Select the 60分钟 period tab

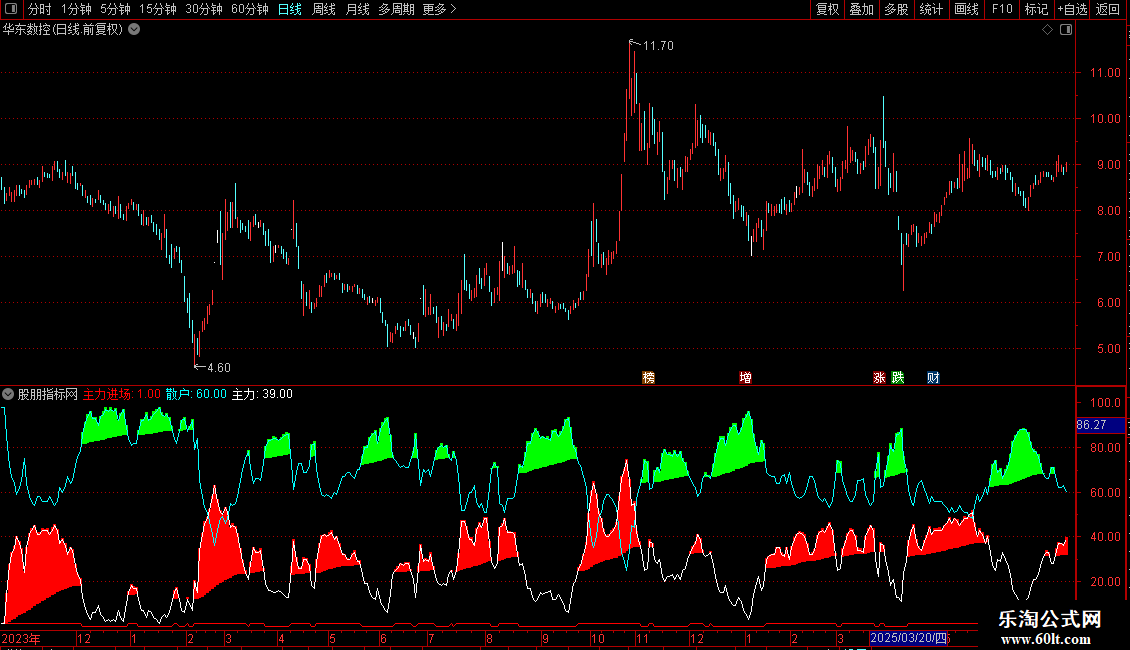coord(249,9)
